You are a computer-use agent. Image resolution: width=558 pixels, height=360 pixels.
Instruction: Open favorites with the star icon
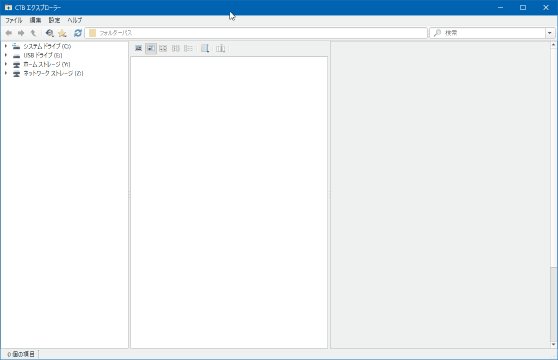[62, 33]
